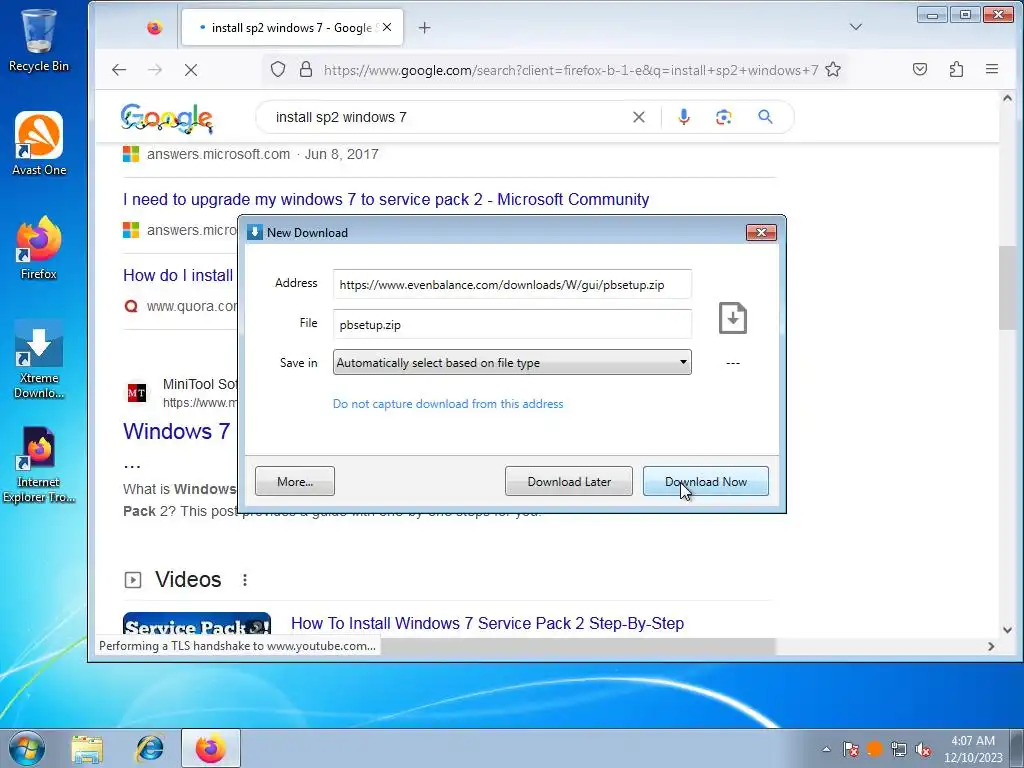Open the Recycle Bin desktop icon

coord(39,39)
